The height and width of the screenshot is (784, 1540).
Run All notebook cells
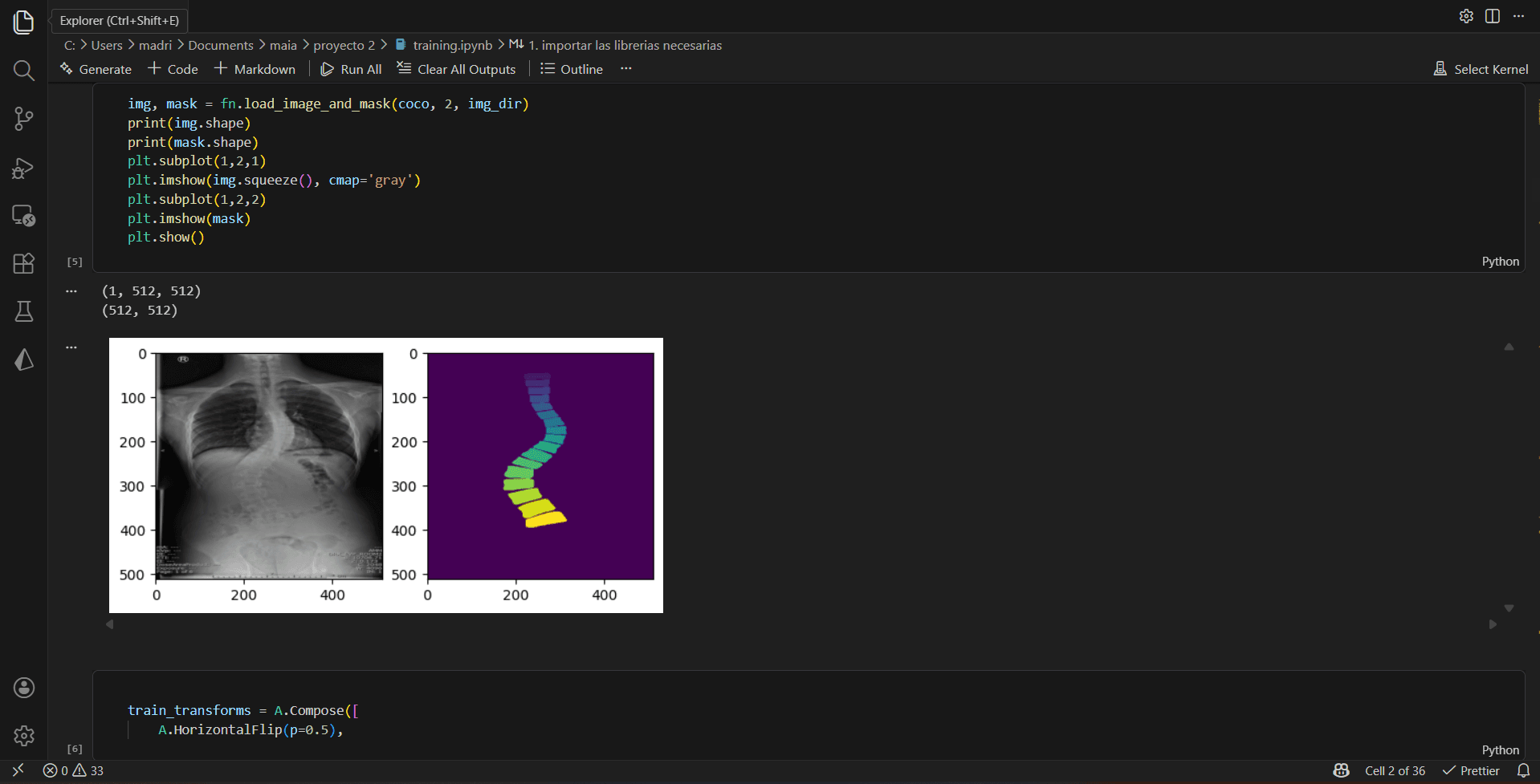pos(351,69)
